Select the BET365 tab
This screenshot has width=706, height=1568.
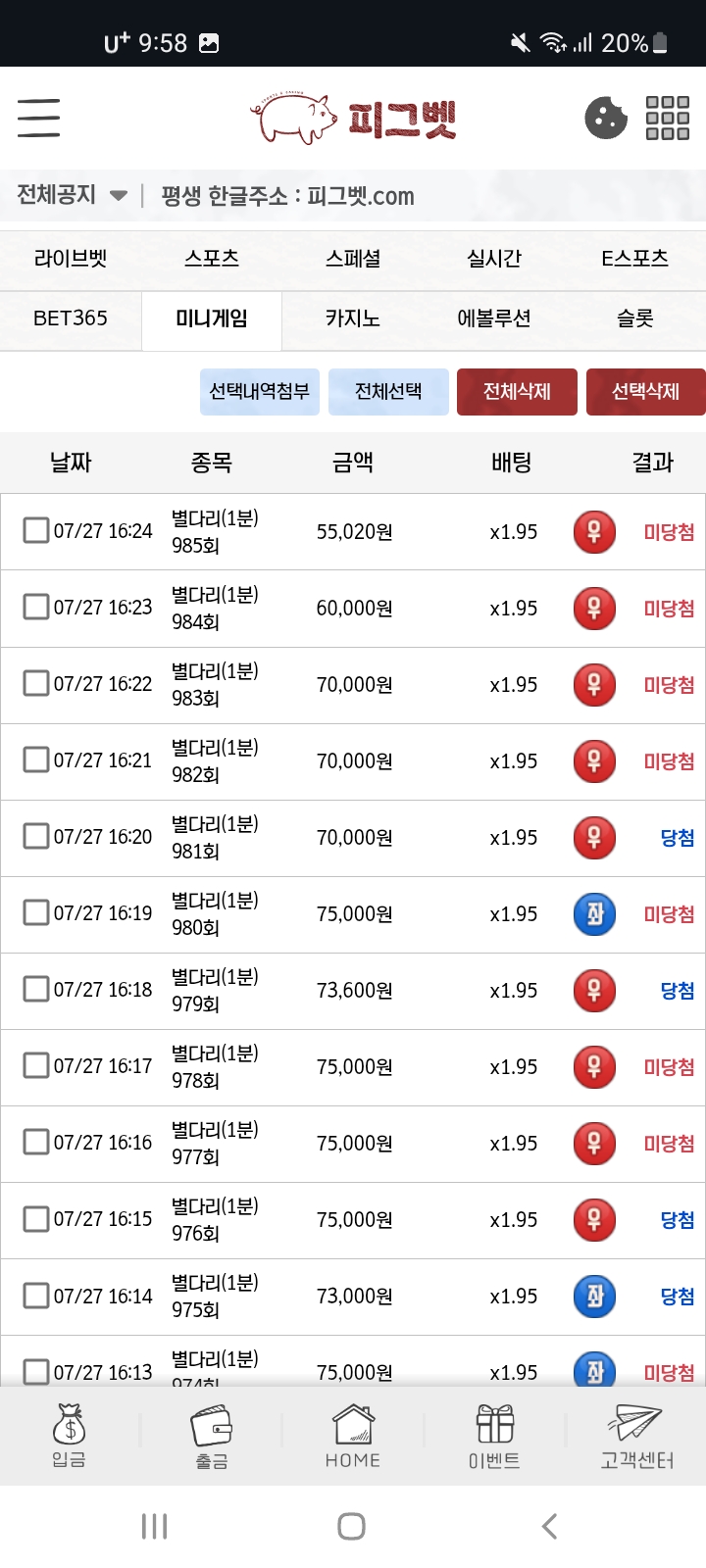click(x=71, y=318)
